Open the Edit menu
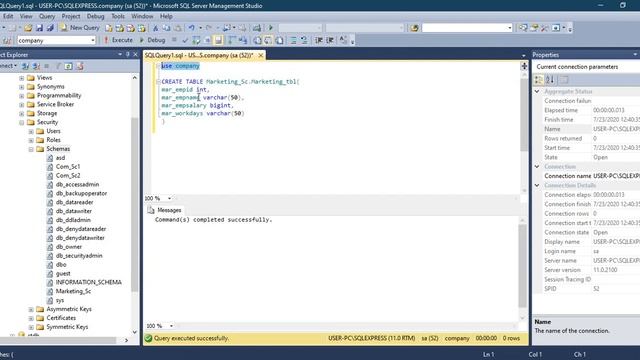The width and height of the screenshot is (640, 360). coord(8,16)
